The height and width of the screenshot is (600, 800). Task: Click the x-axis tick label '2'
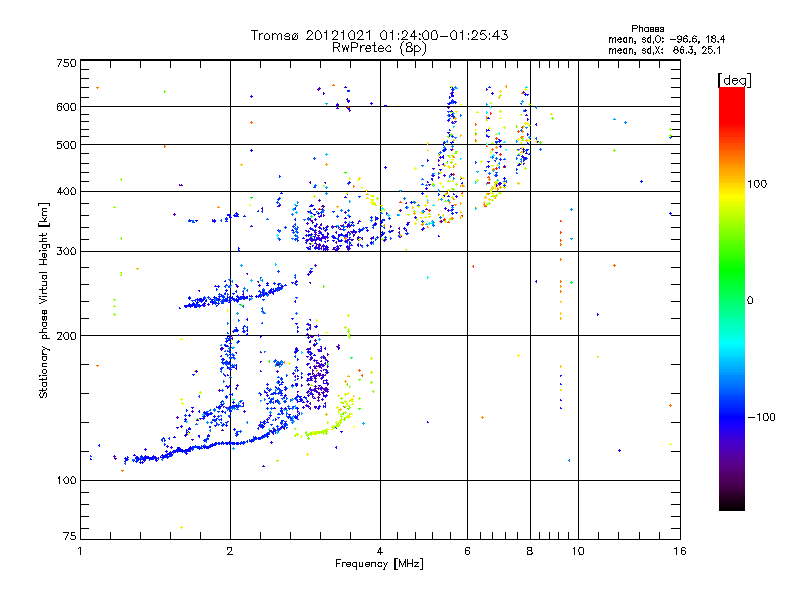pos(230,551)
